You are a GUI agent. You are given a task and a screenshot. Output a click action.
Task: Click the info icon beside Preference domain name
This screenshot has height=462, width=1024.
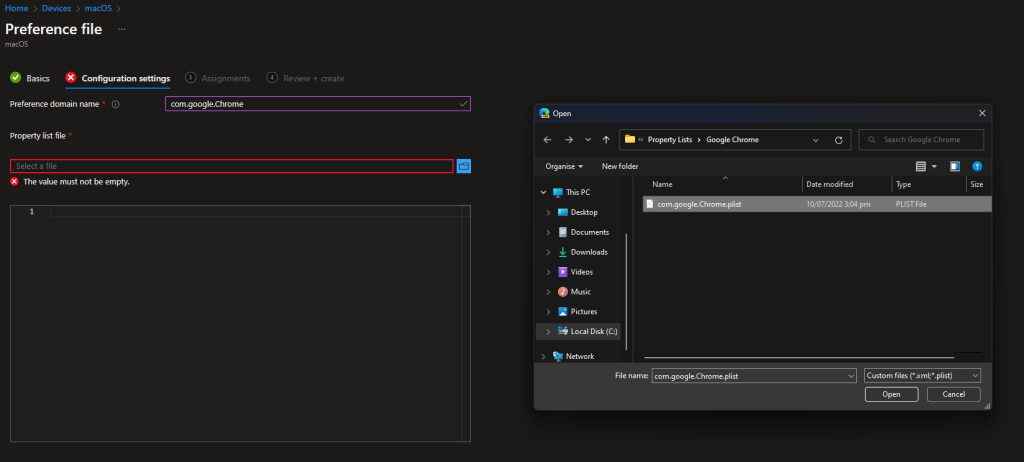click(116, 104)
